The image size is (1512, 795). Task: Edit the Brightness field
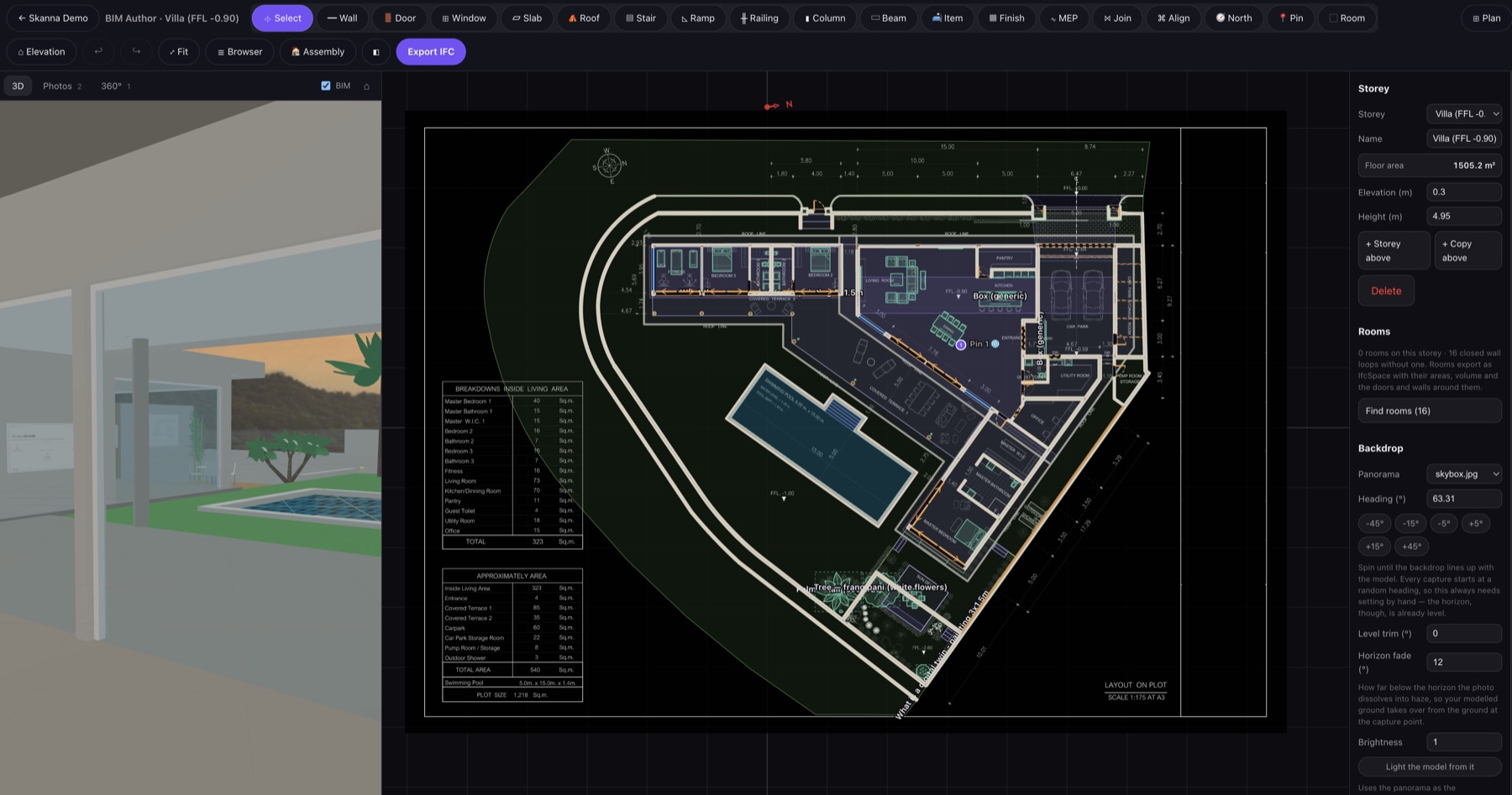pos(1463,741)
